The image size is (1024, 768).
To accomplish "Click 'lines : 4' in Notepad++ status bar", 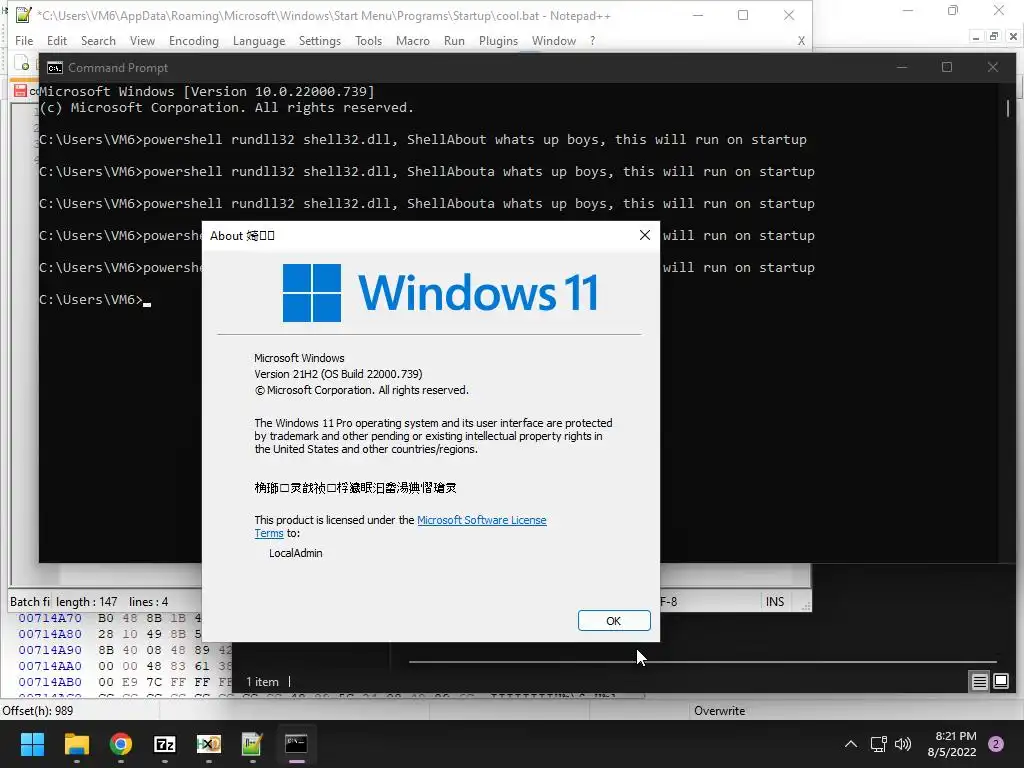I will click(x=148, y=601).
